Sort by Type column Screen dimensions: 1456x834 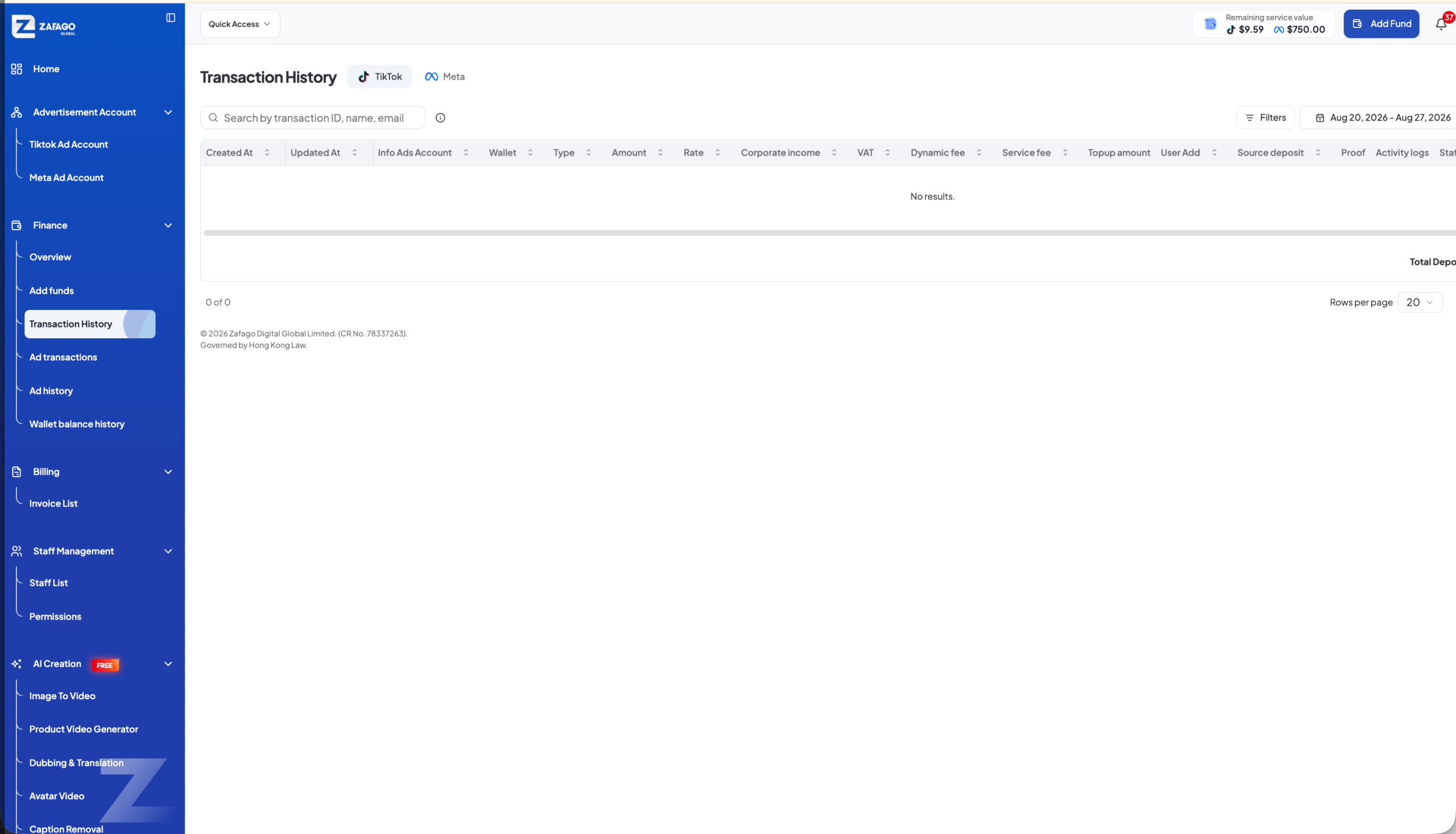589,153
